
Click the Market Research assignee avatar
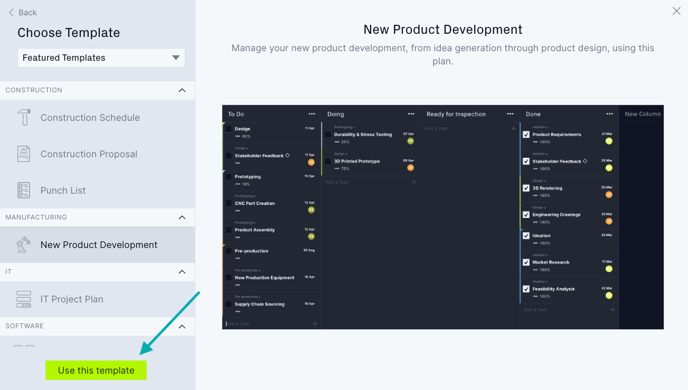(609, 269)
